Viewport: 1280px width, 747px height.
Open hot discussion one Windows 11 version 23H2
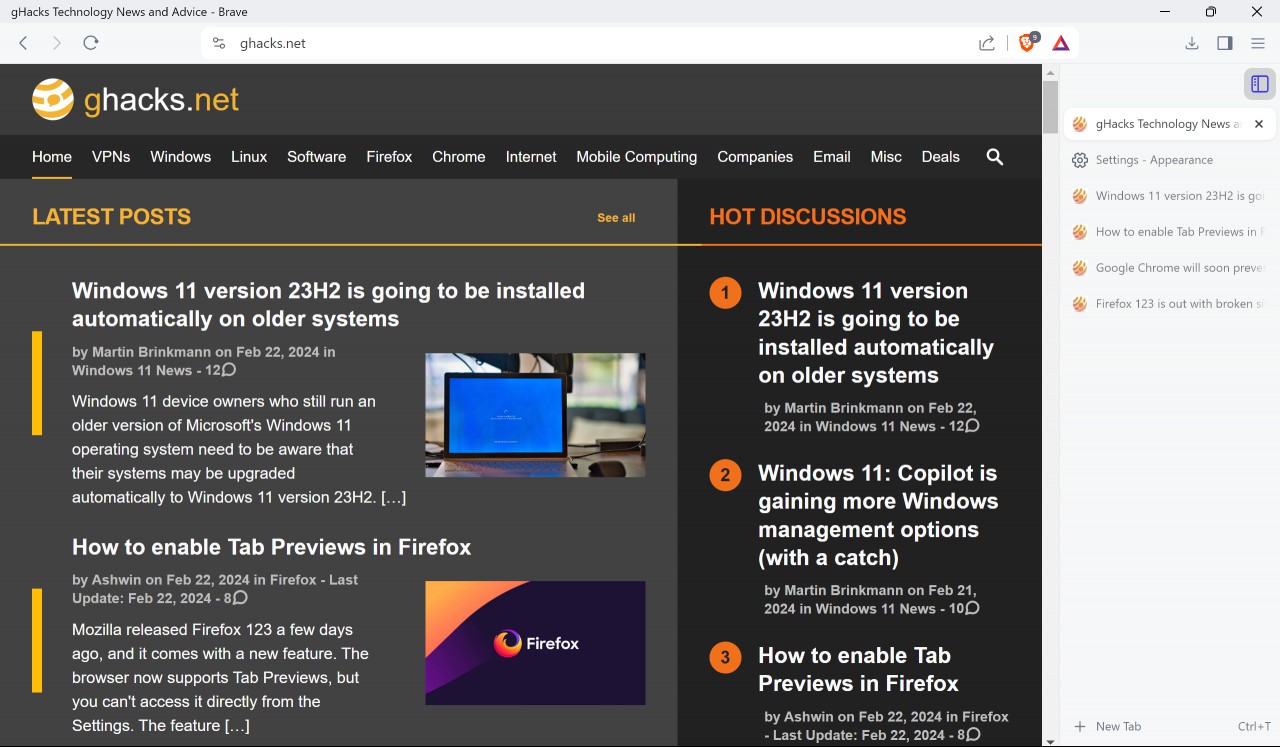click(x=876, y=333)
